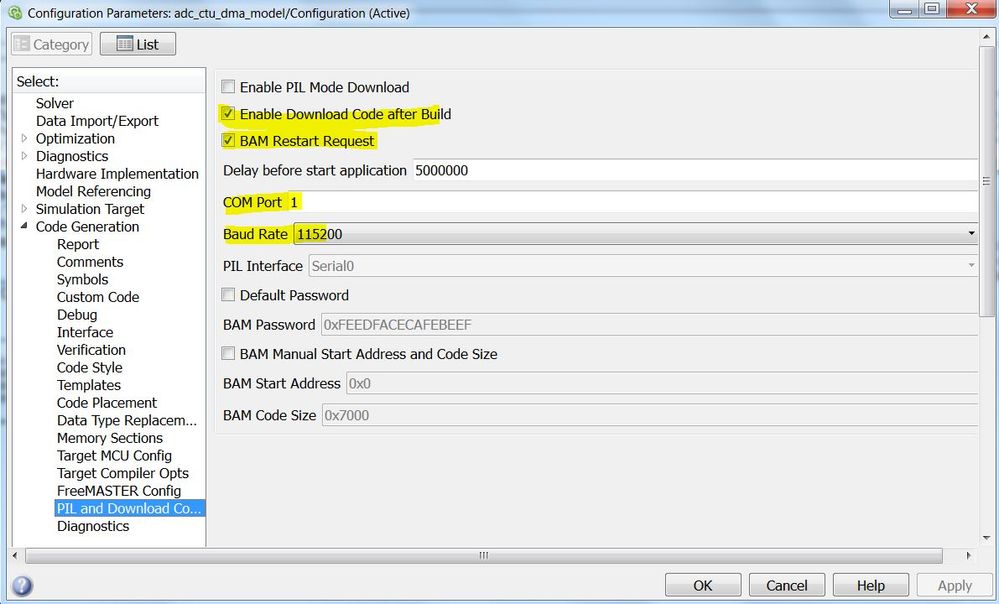The width and height of the screenshot is (999, 604).
Task: Click the Delay before start application field
Action: pyautogui.click(x=695, y=170)
